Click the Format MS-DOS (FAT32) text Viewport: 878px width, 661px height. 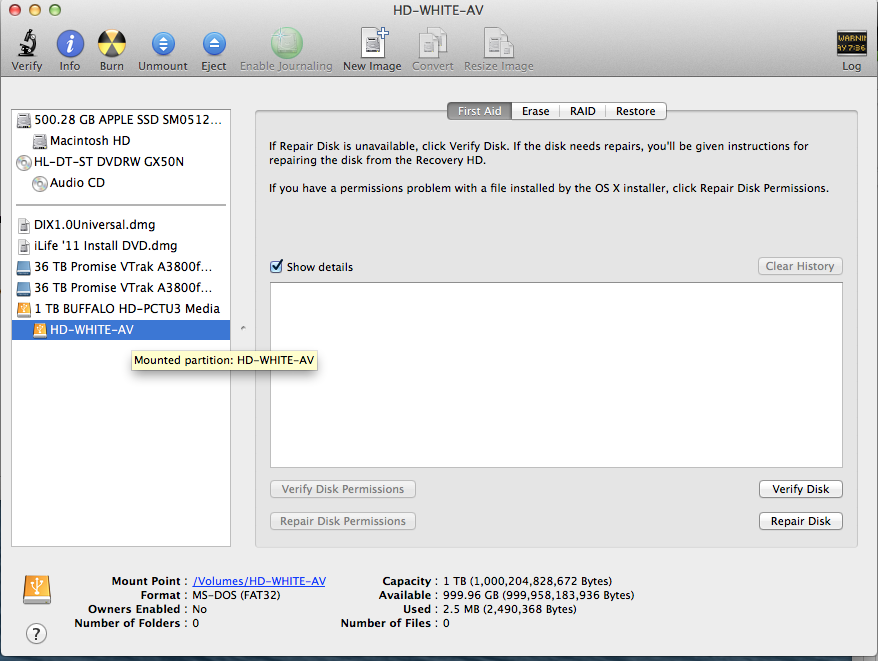[x=236, y=595]
